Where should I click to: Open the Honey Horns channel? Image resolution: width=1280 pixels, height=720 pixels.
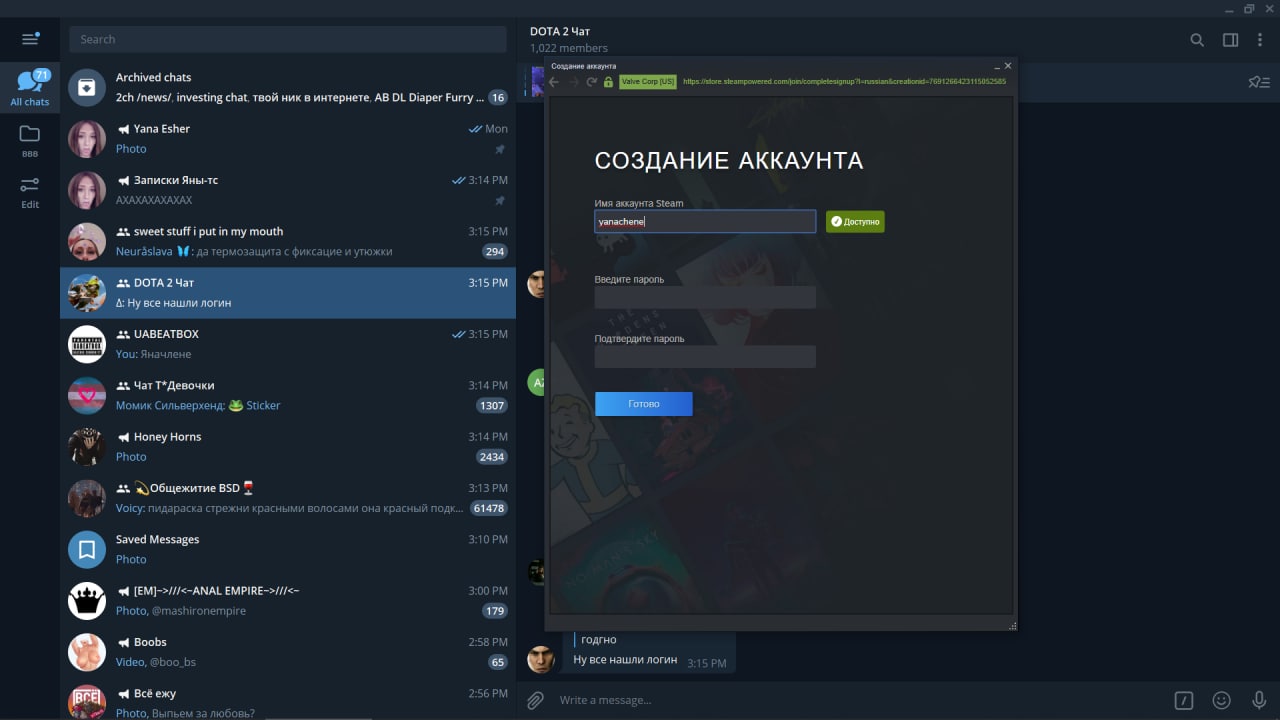point(288,447)
